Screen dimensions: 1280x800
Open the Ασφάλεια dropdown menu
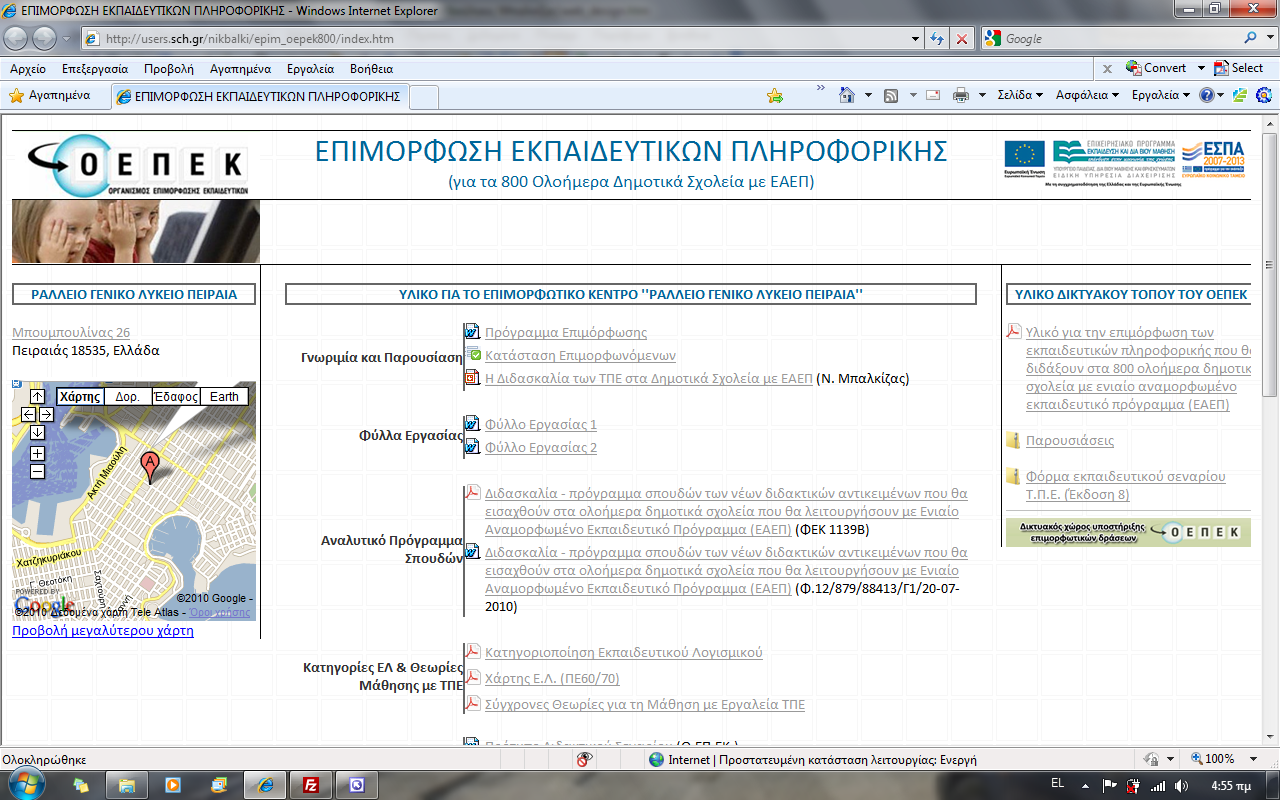tap(1088, 96)
